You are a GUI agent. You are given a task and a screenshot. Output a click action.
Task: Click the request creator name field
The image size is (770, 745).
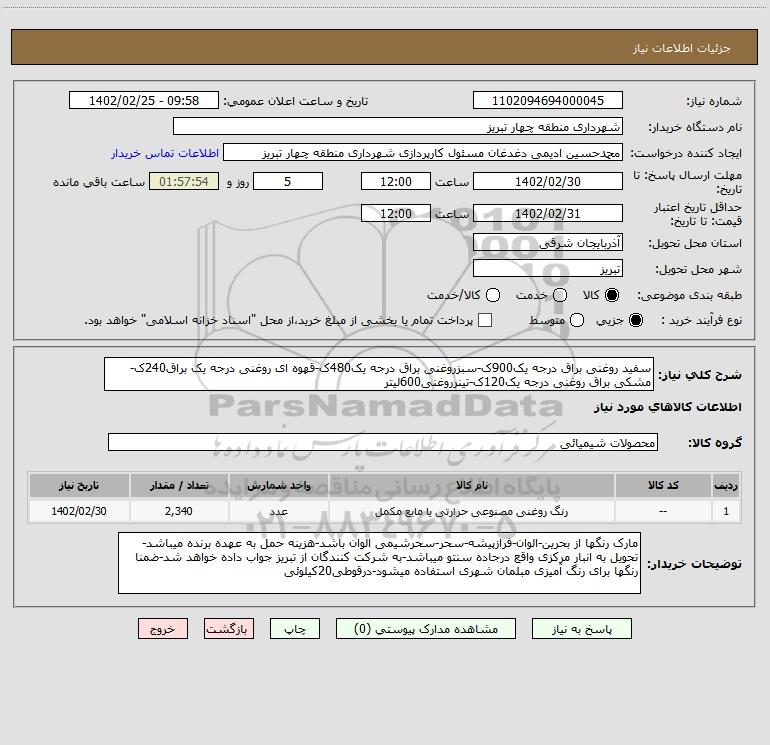[x=423, y=153]
